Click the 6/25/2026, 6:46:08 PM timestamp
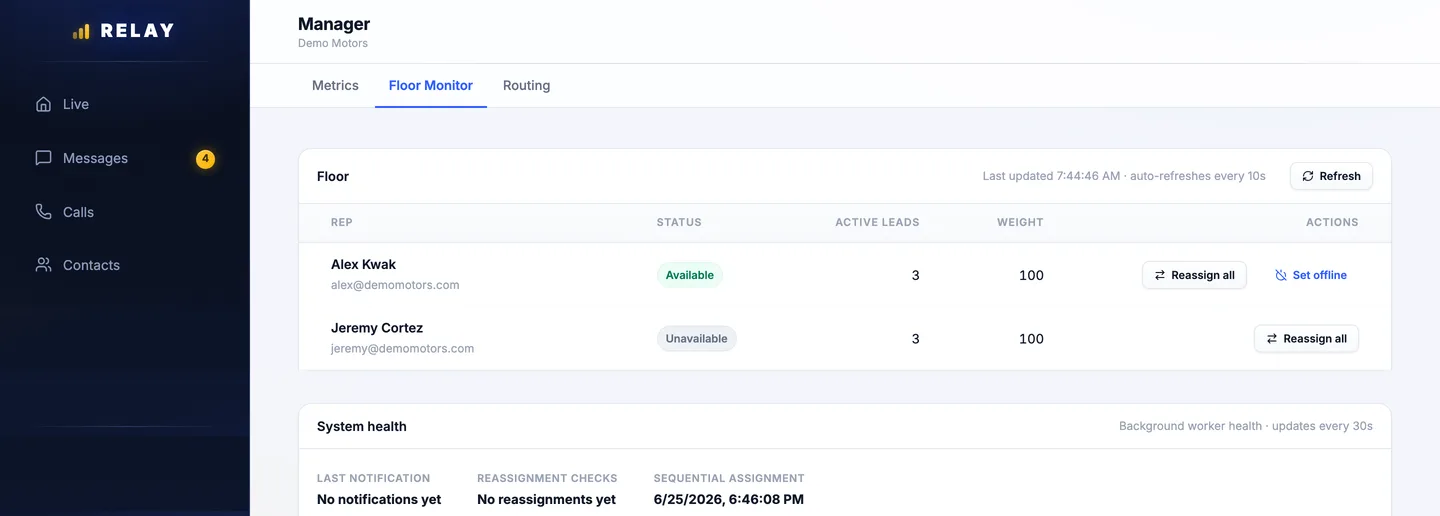Viewport: 1440px width, 516px height. tap(729, 499)
